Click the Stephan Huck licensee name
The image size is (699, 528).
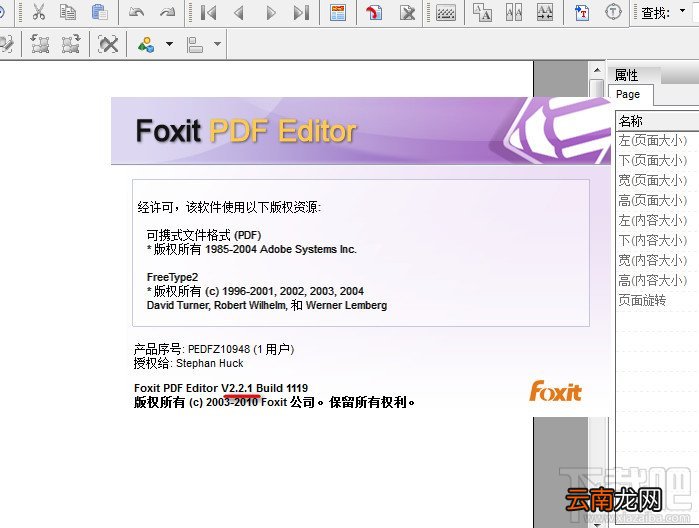(210, 363)
